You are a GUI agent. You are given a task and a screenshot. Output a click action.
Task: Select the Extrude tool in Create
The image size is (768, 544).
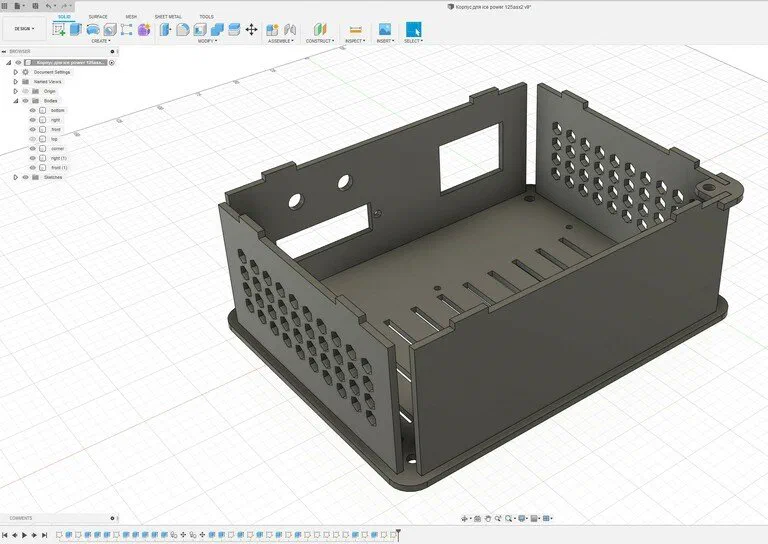tap(75, 29)
